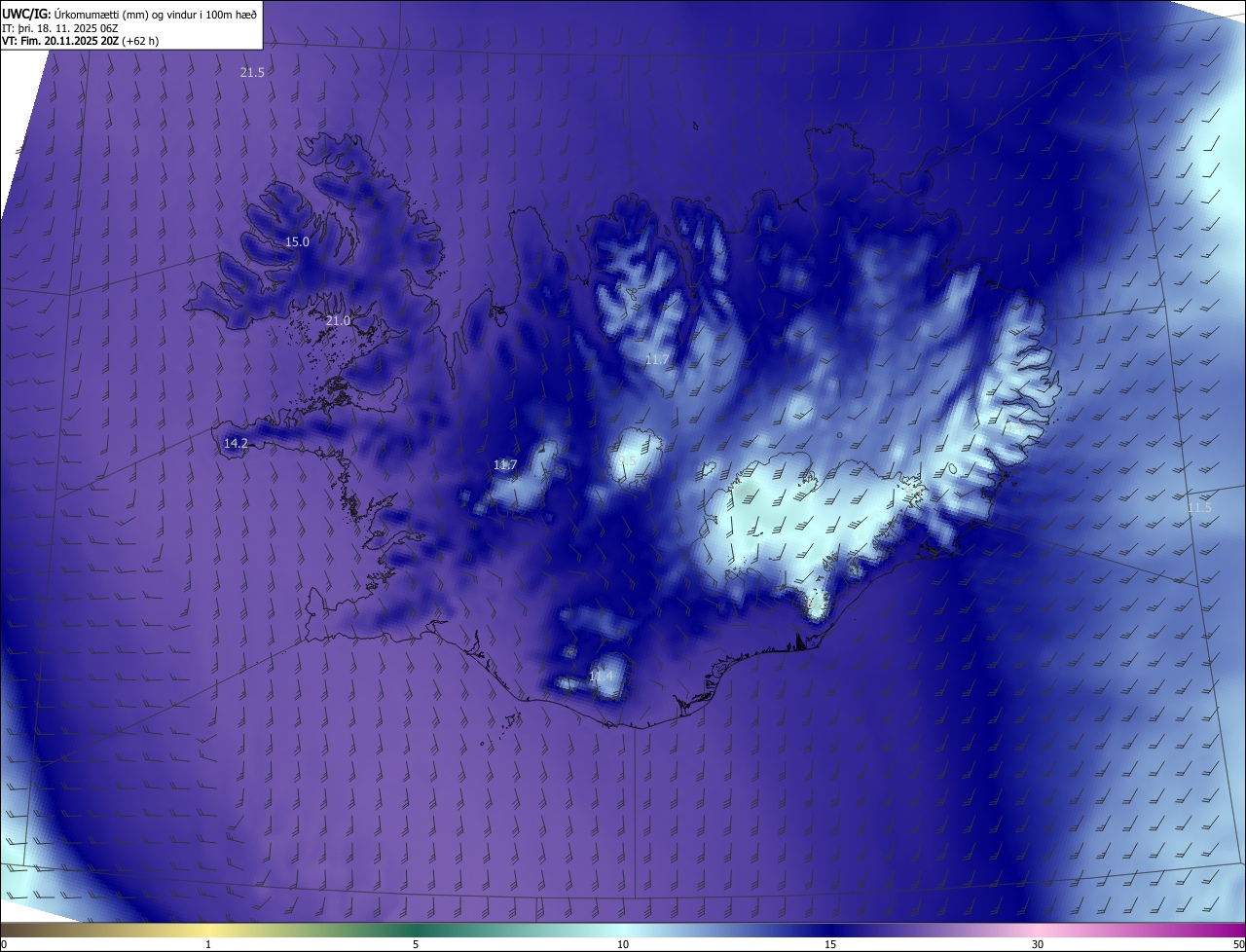Click the 14.2 value label on the peninsula tip

(x=236, y=443)
